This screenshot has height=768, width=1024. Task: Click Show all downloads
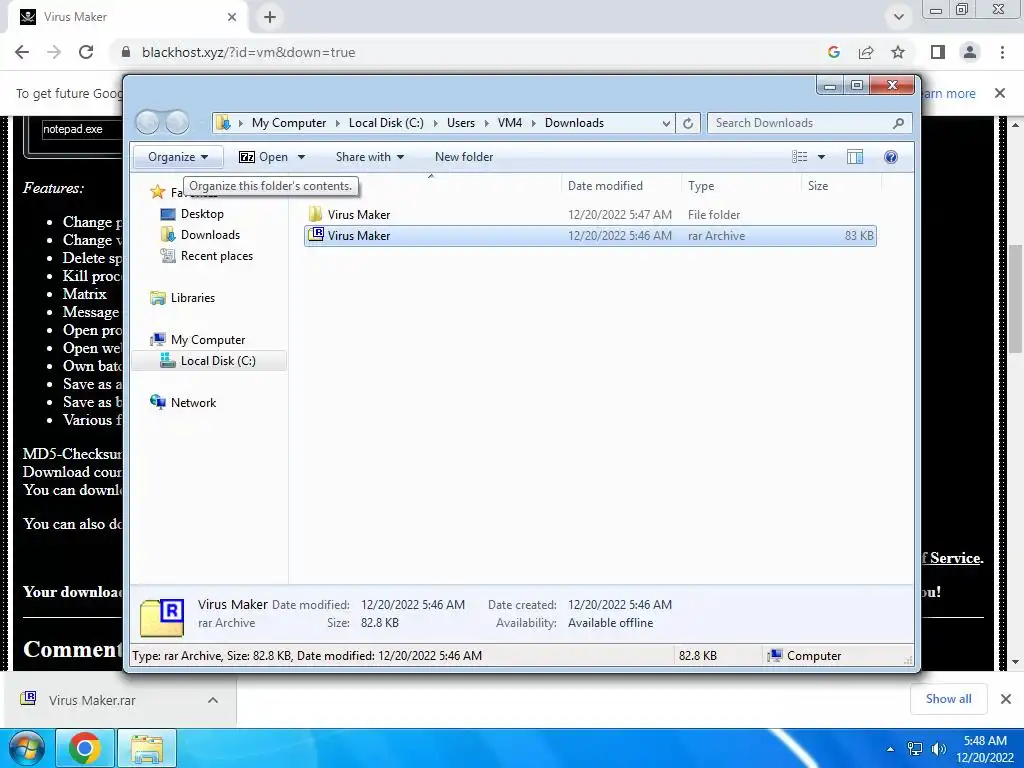[x=948, y=699]
